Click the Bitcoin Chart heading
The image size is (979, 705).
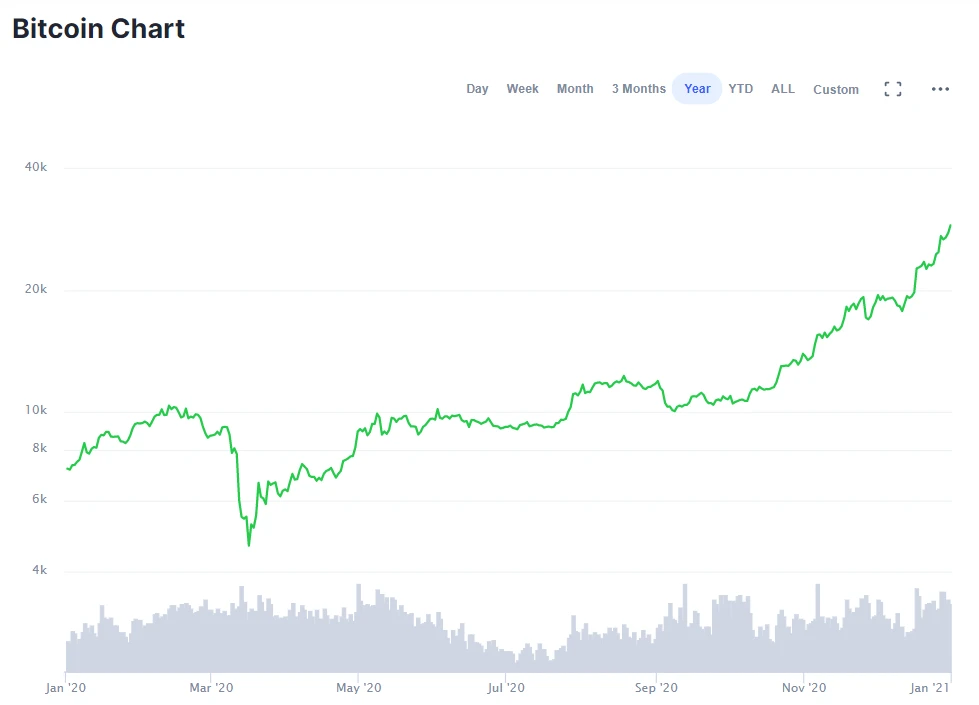[x=98, y=28]
